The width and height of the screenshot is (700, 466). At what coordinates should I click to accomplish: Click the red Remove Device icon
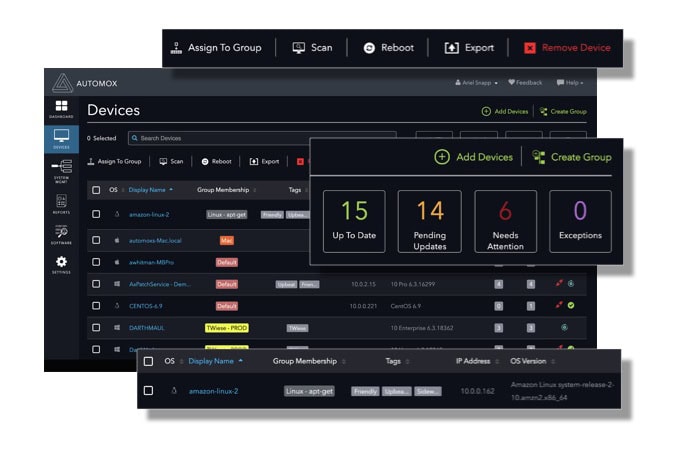click(530, 47)
